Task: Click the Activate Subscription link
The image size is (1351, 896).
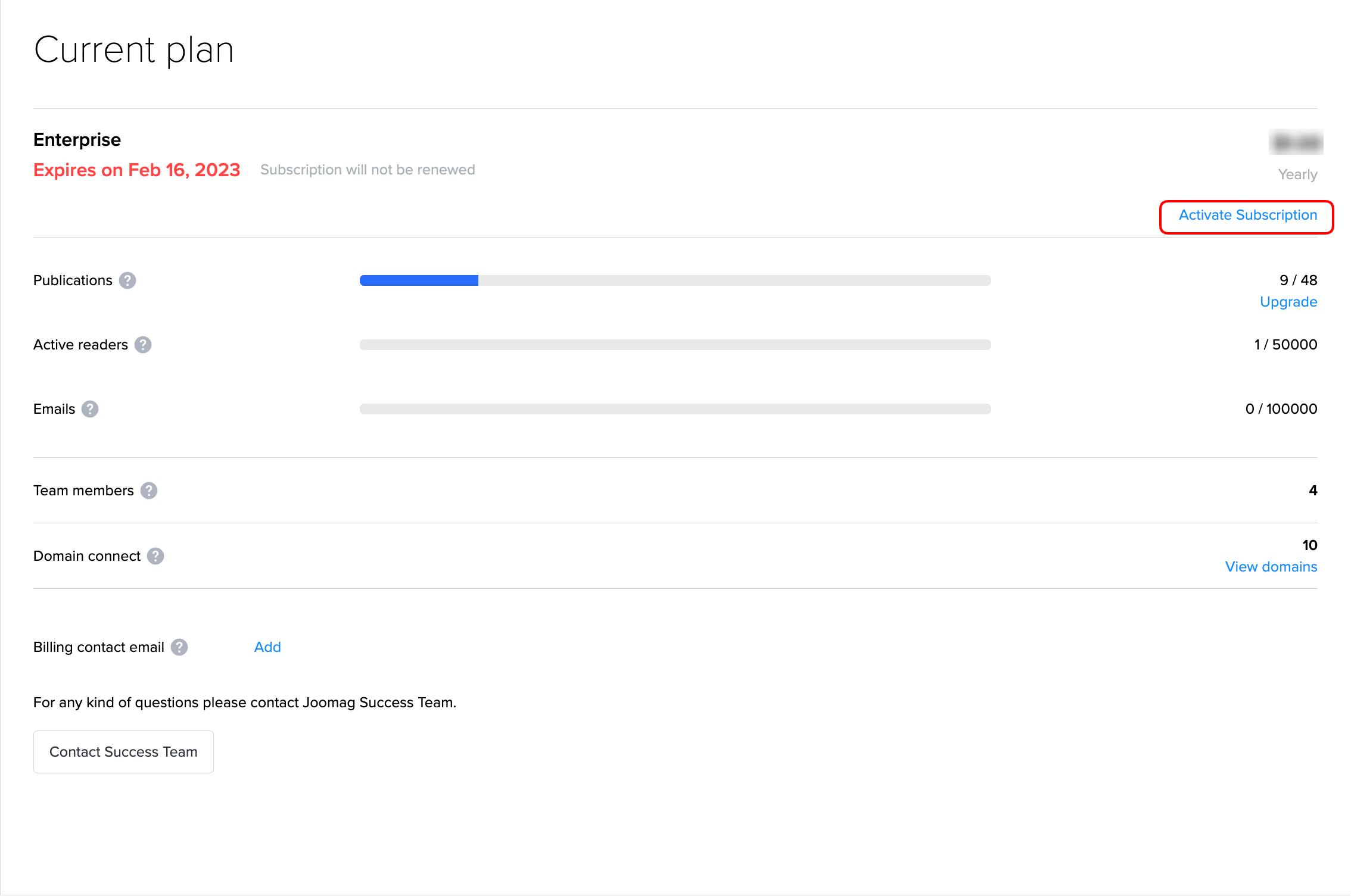Action: click(x=1247, y=216)
